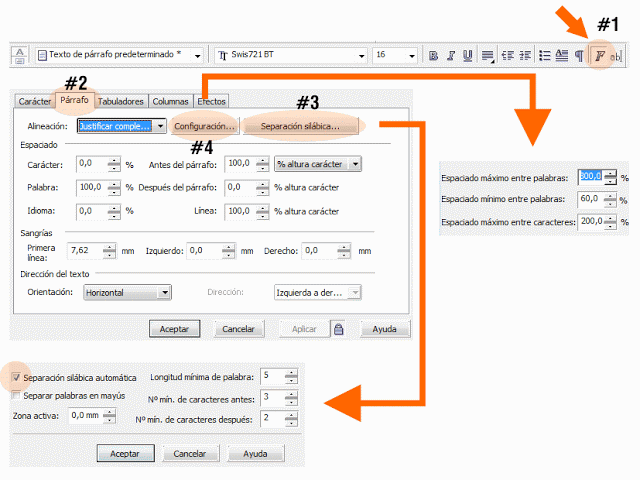Enable Separación silábica automática checkbox

click(16, 378)
